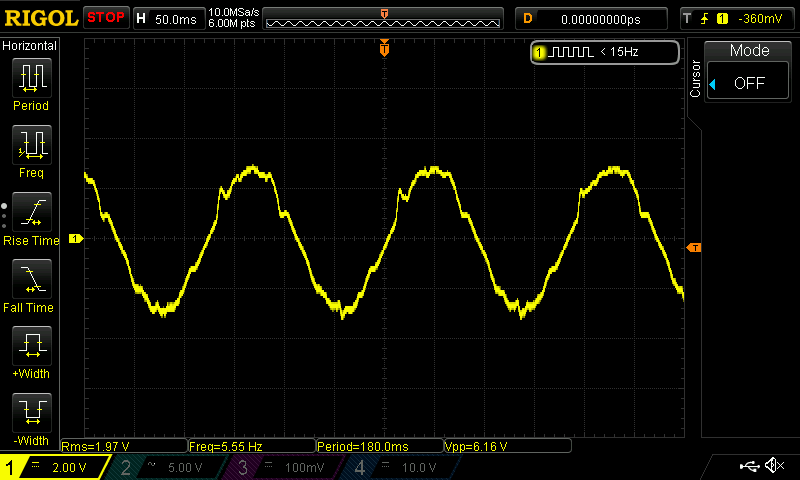Click the trigger rising edge icon
The image size is (800, 480).
click(x=705, y=19)
